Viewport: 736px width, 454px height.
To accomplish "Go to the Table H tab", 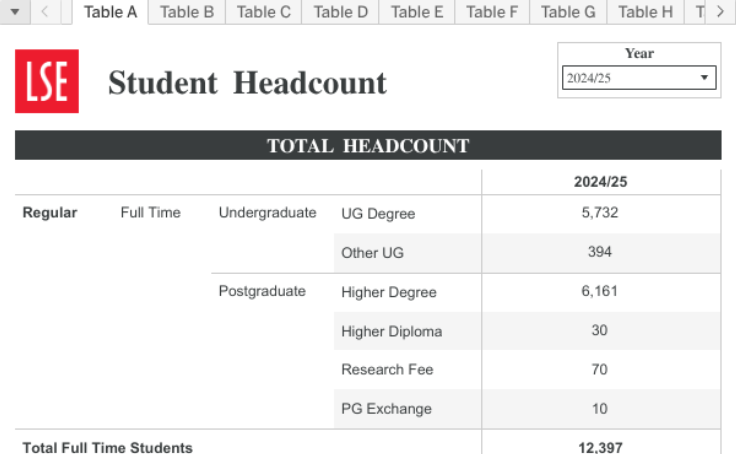I will tap(645, 12).
